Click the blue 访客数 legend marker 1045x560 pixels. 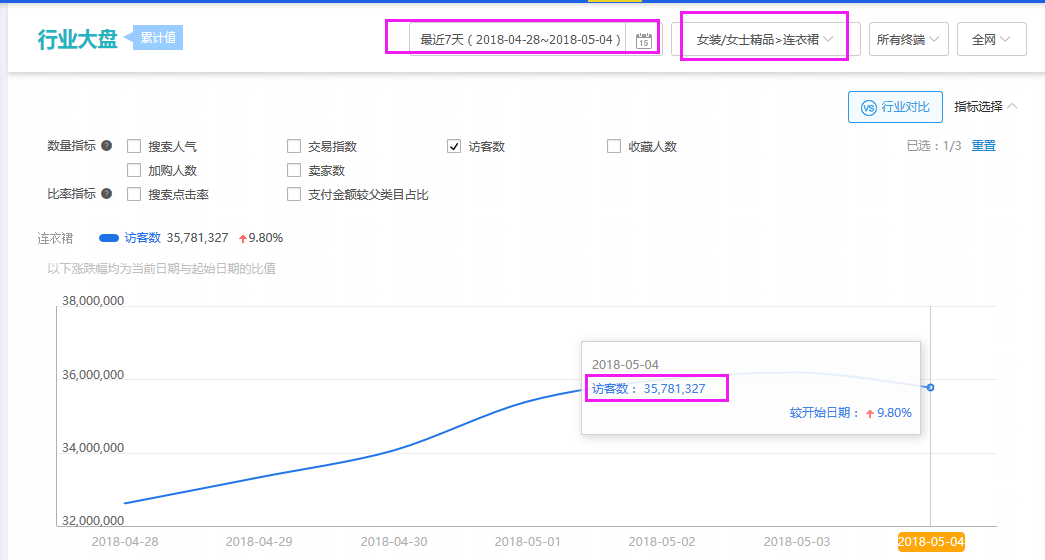109,238
